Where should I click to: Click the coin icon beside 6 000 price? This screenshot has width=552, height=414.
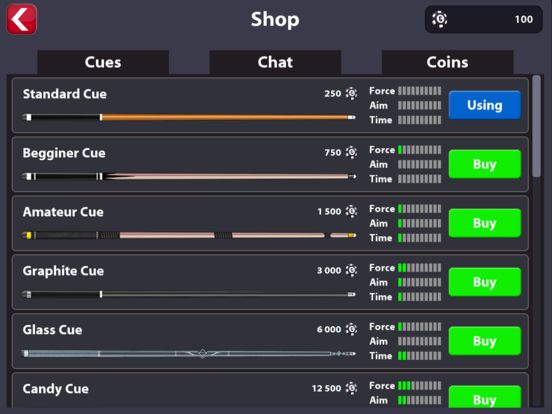point(351,329)
